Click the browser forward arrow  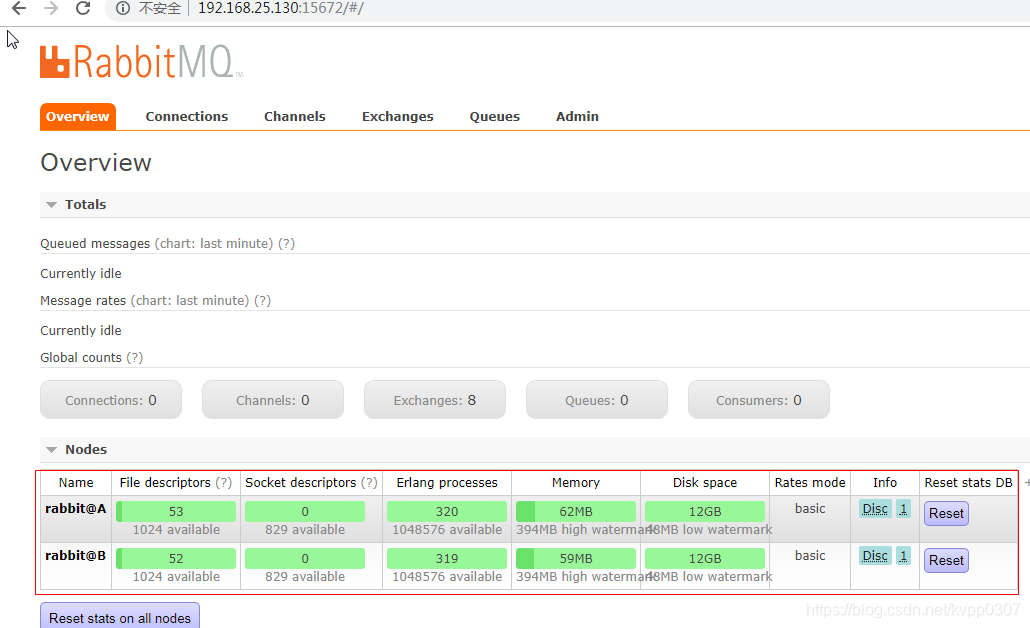[x=51, y=9]
